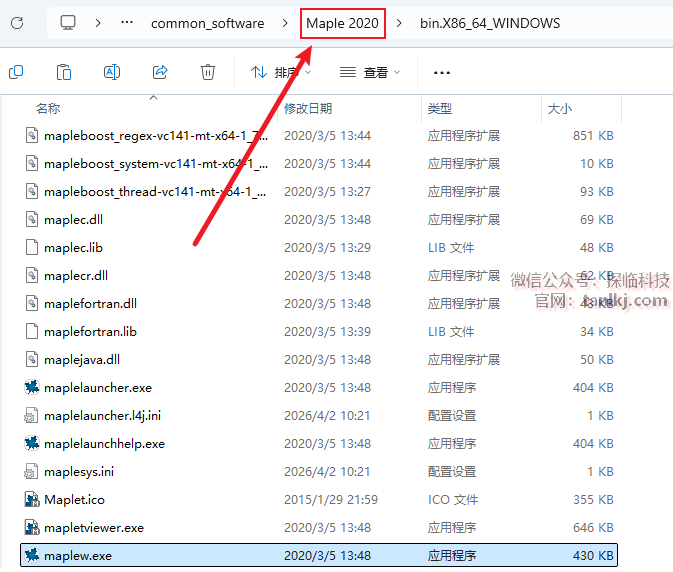
Task: Expand the chevron after Maple 2020
Action: click(x=399, y=23)
